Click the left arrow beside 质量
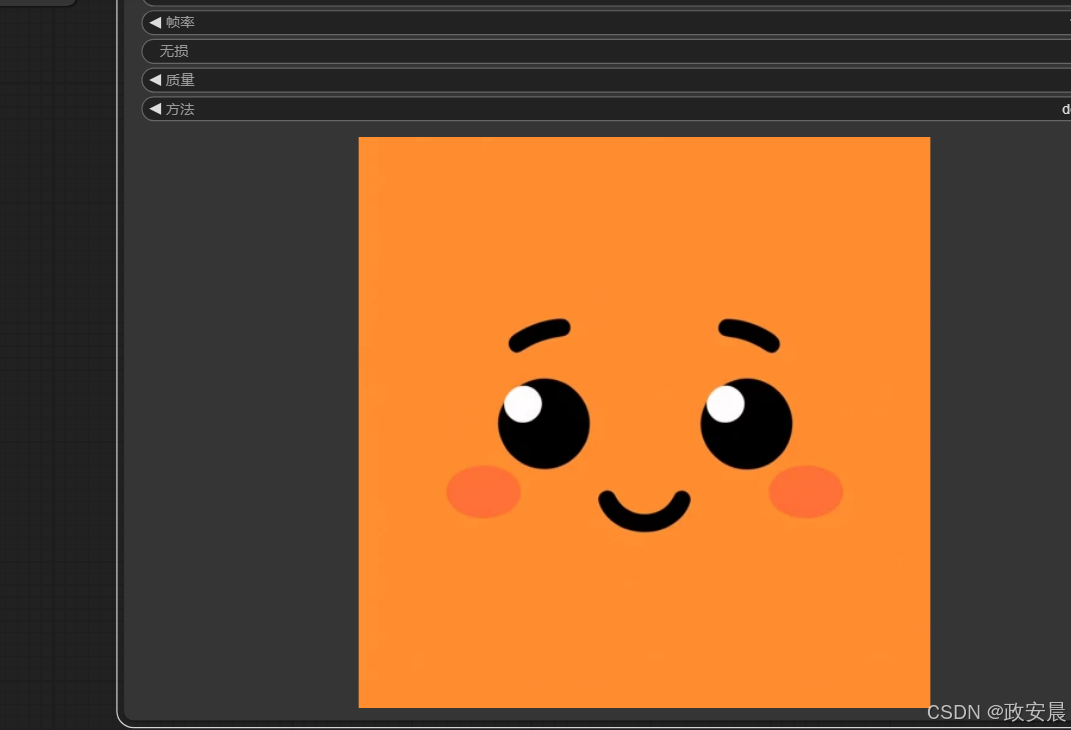 [155, 80]
